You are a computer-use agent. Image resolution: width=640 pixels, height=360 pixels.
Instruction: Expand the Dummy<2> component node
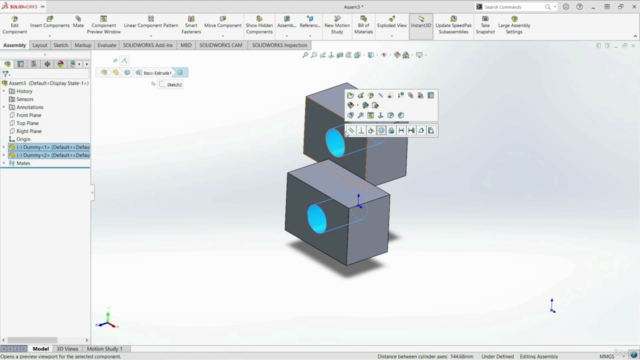coord(4,155)
